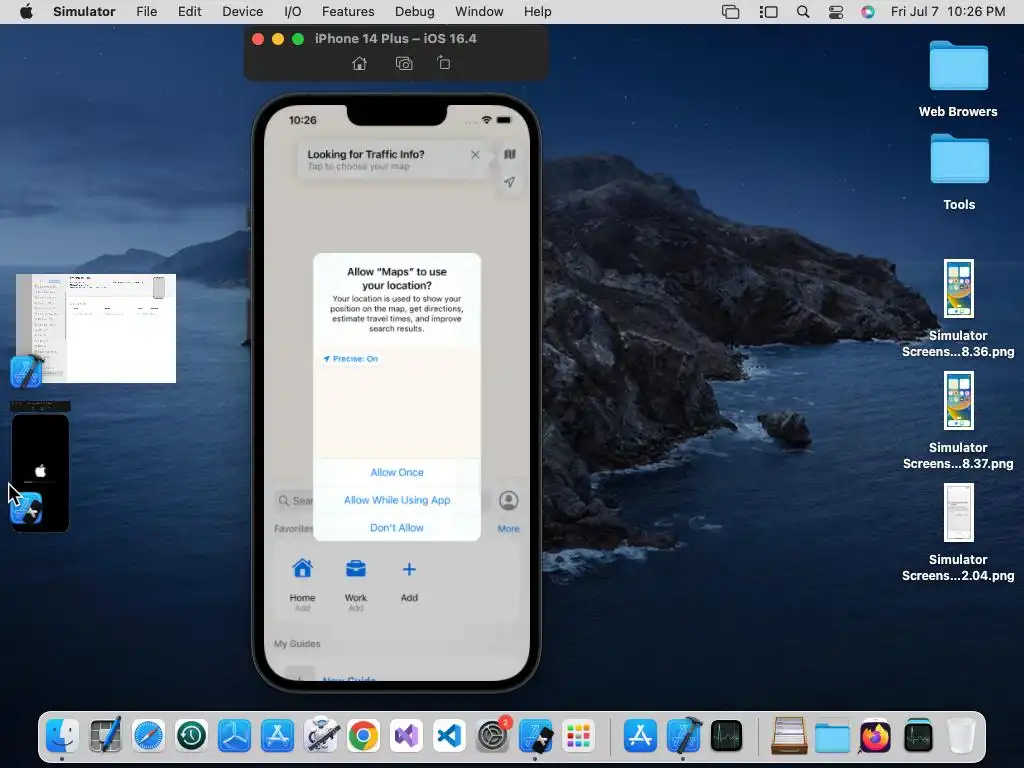Click the Simulator icon in the Dock
This screenshot has height=768, width=1024.
pos(536,736)
